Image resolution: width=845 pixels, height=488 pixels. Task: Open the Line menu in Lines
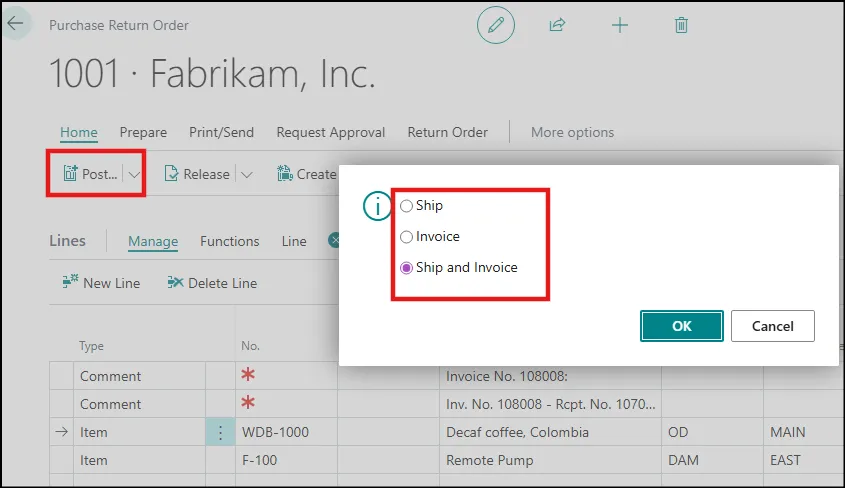coord(294,241)
